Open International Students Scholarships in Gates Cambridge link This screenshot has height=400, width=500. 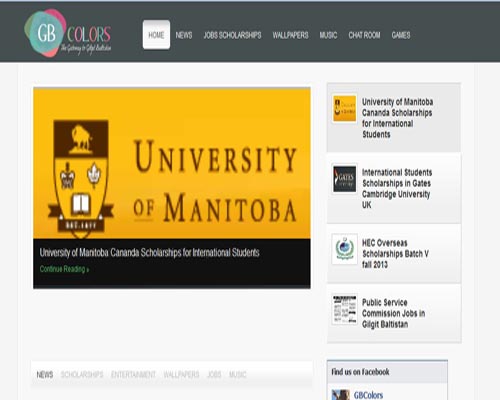[397, 188]
